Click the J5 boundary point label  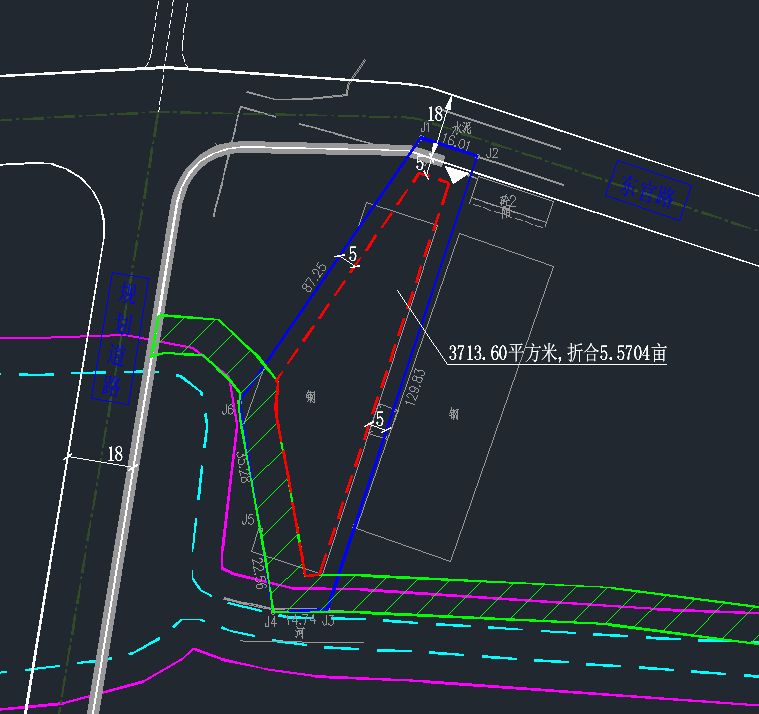(248, 520)
